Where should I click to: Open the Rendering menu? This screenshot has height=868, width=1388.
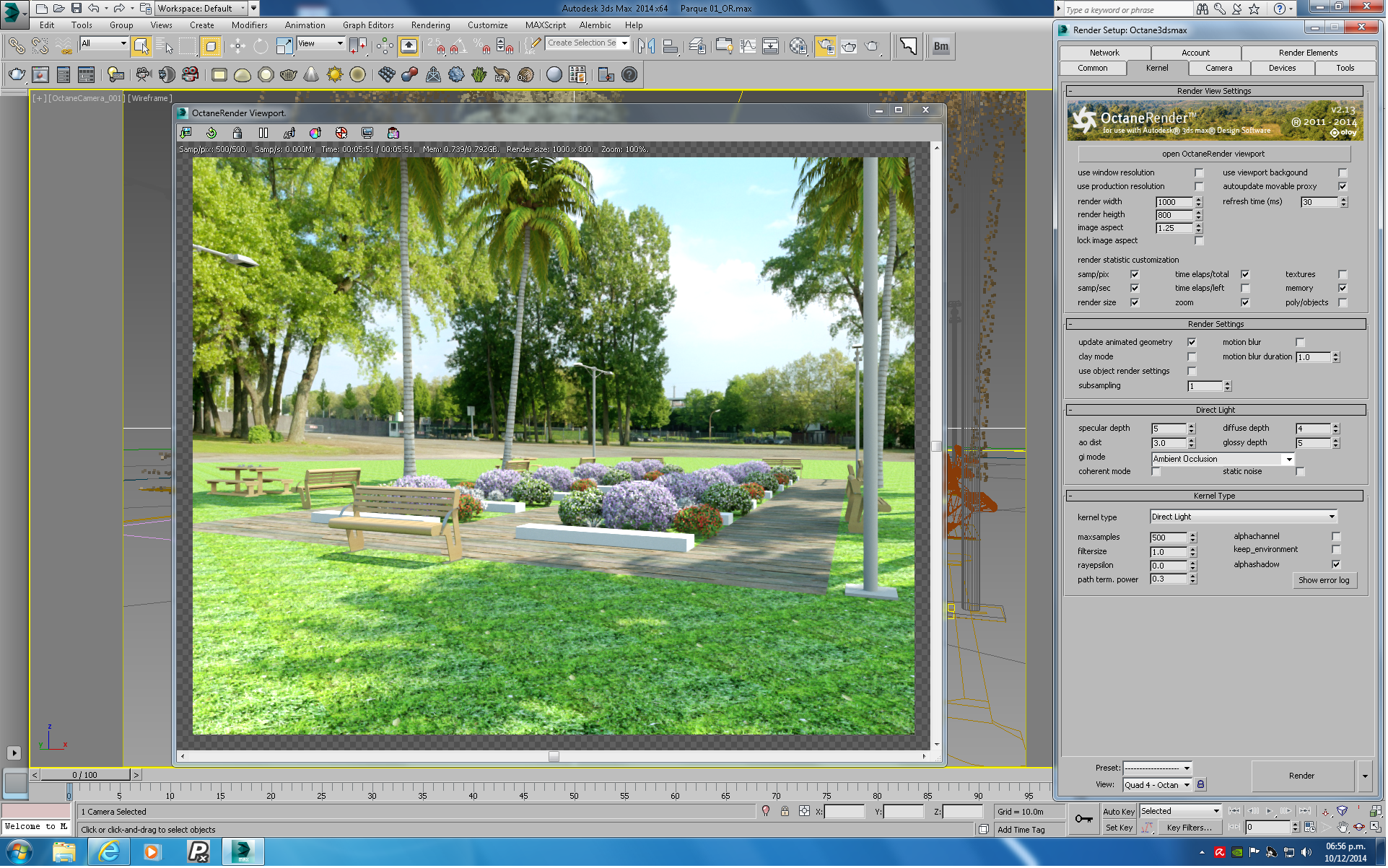[431, 25]
